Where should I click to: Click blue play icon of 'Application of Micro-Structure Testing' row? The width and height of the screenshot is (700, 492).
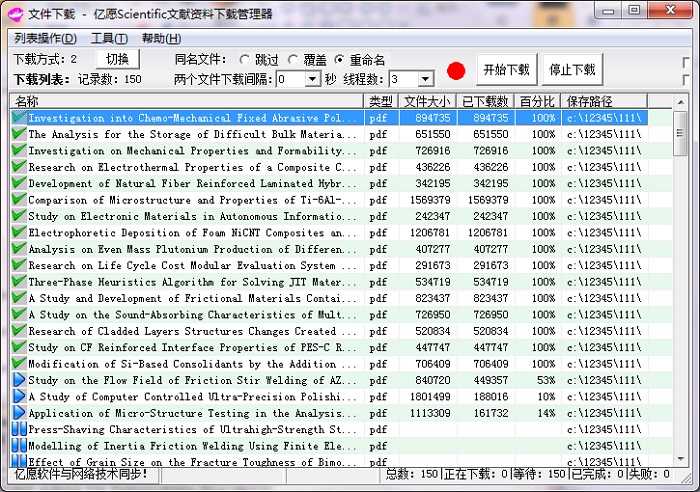[19, 413]
